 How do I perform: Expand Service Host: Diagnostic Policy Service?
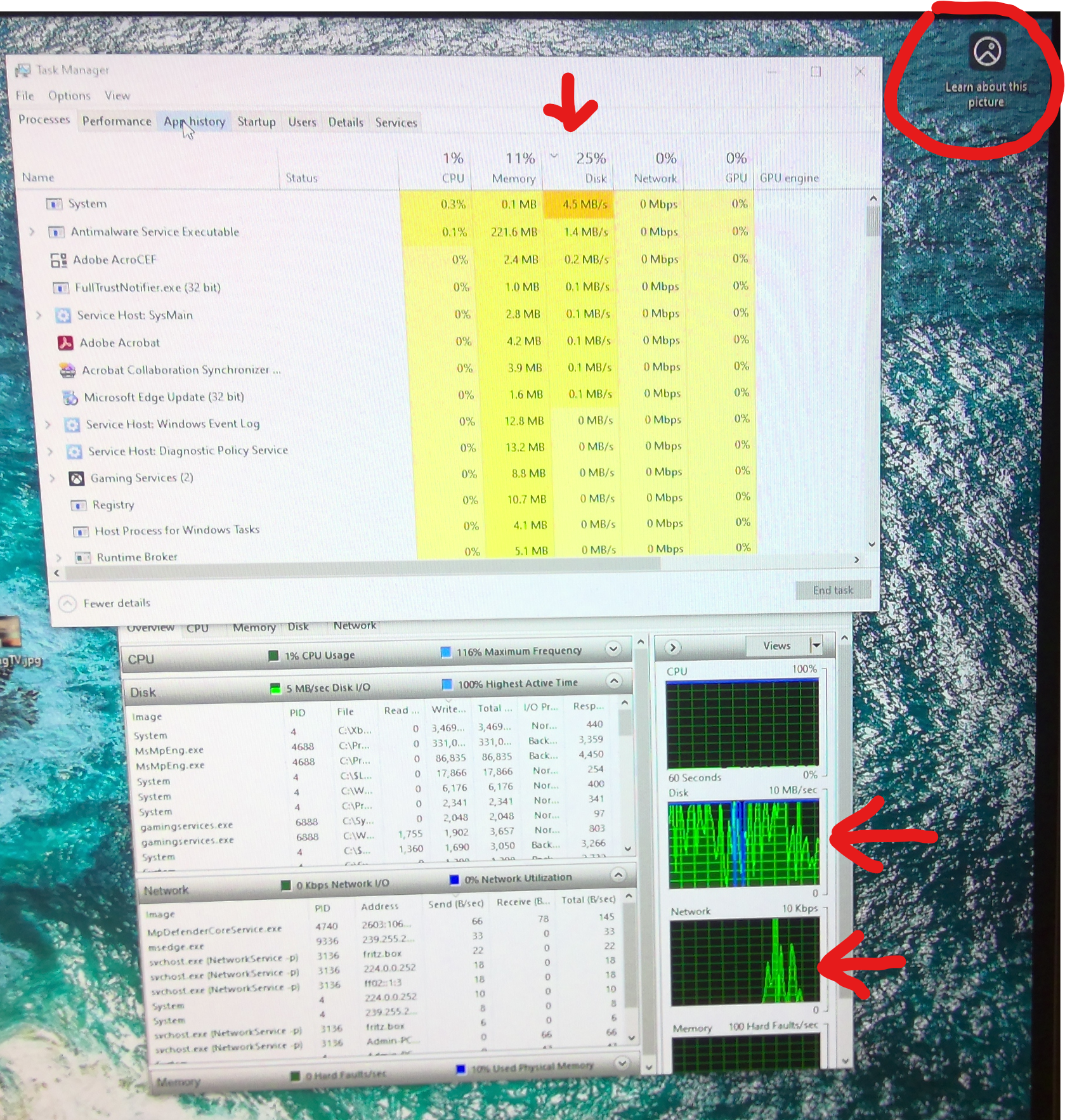click(50, 451)
